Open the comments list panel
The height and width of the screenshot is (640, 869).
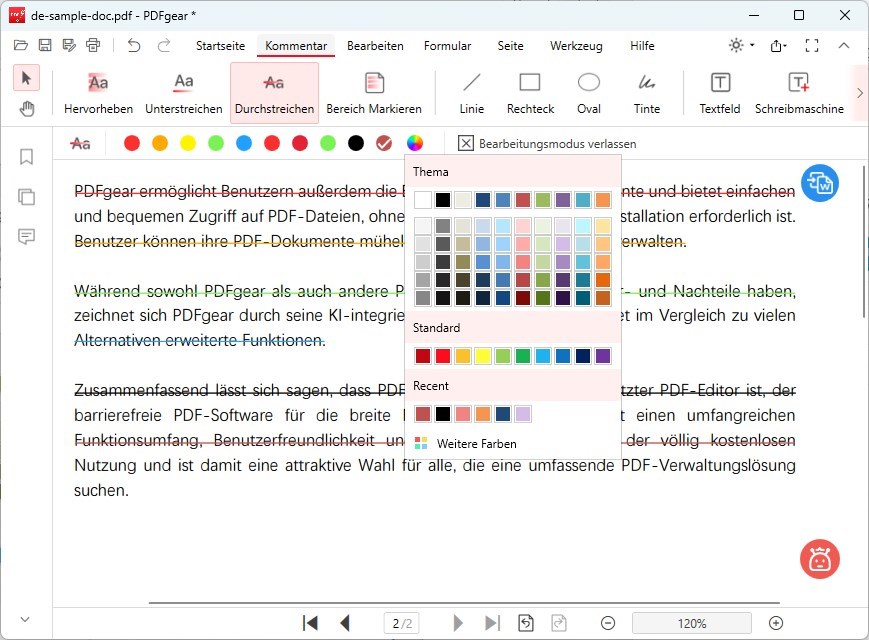click(x=26, y=237)
